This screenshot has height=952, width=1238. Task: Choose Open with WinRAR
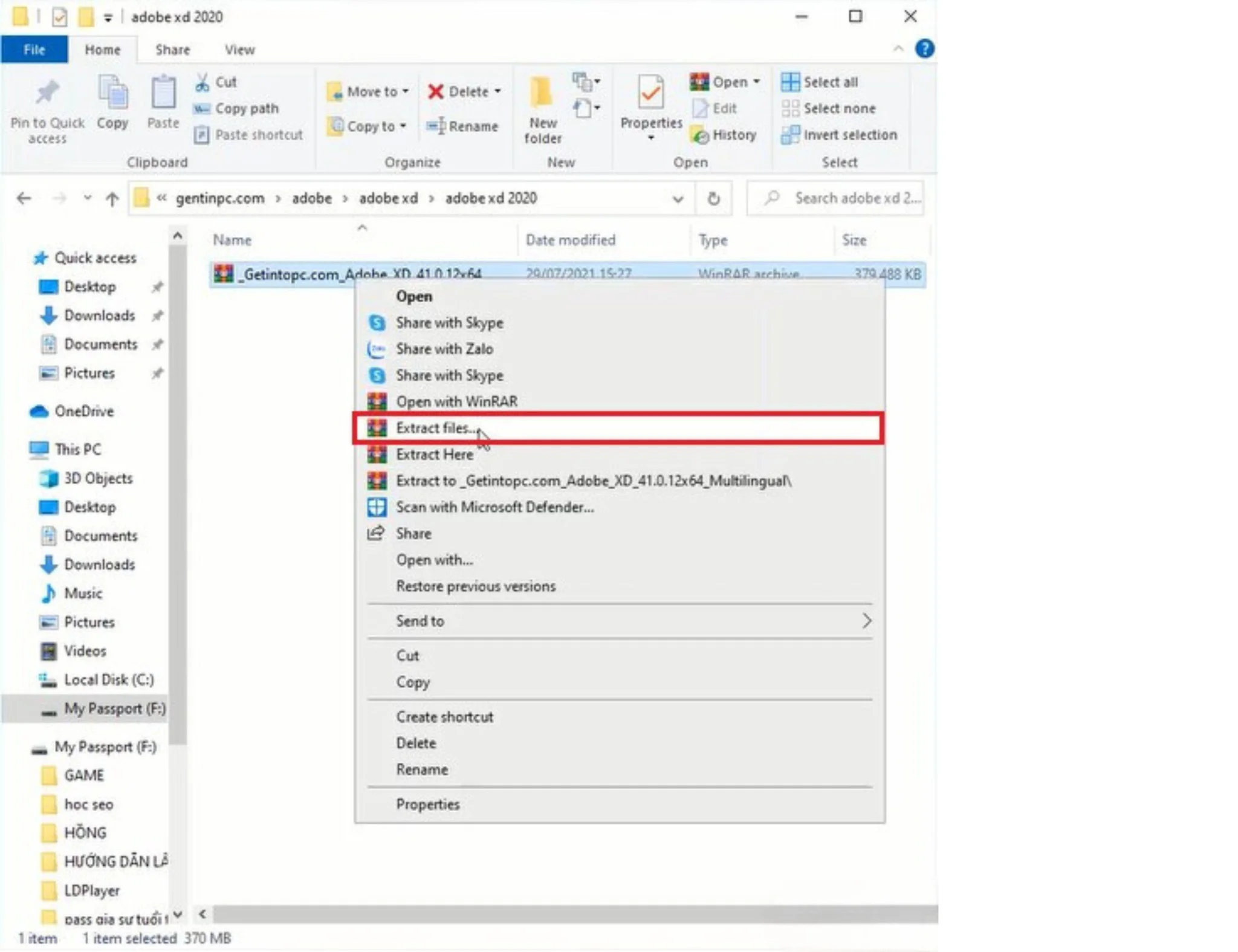[x=620, y=401]
